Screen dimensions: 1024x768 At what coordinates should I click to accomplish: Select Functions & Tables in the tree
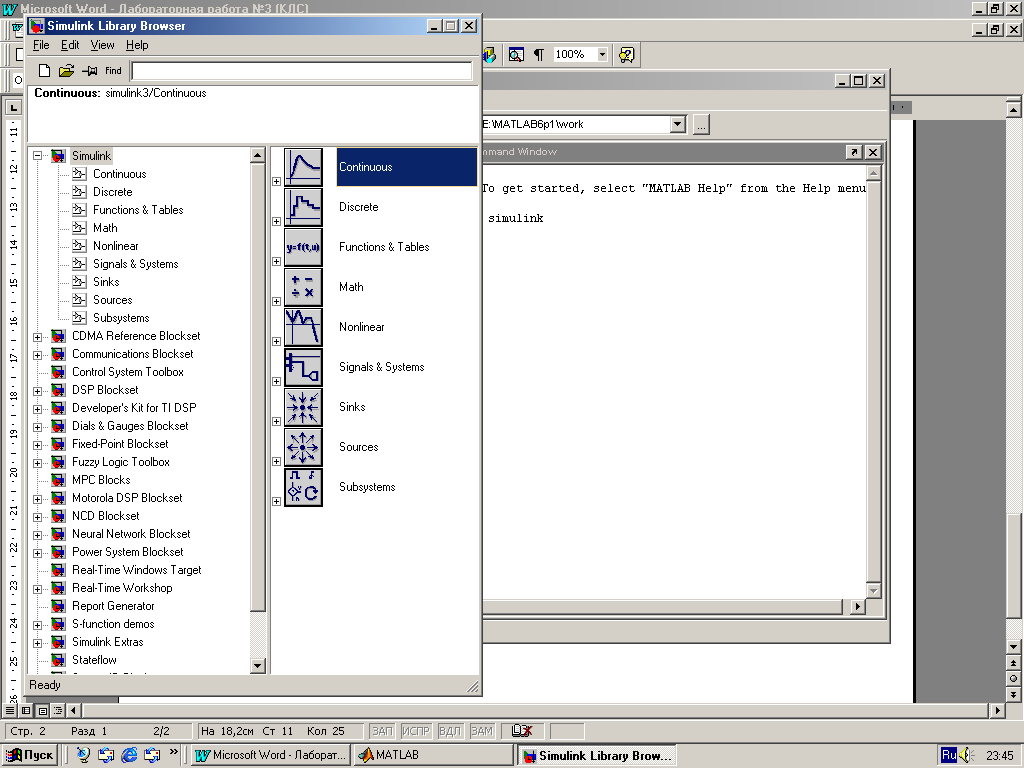[138, 210]
